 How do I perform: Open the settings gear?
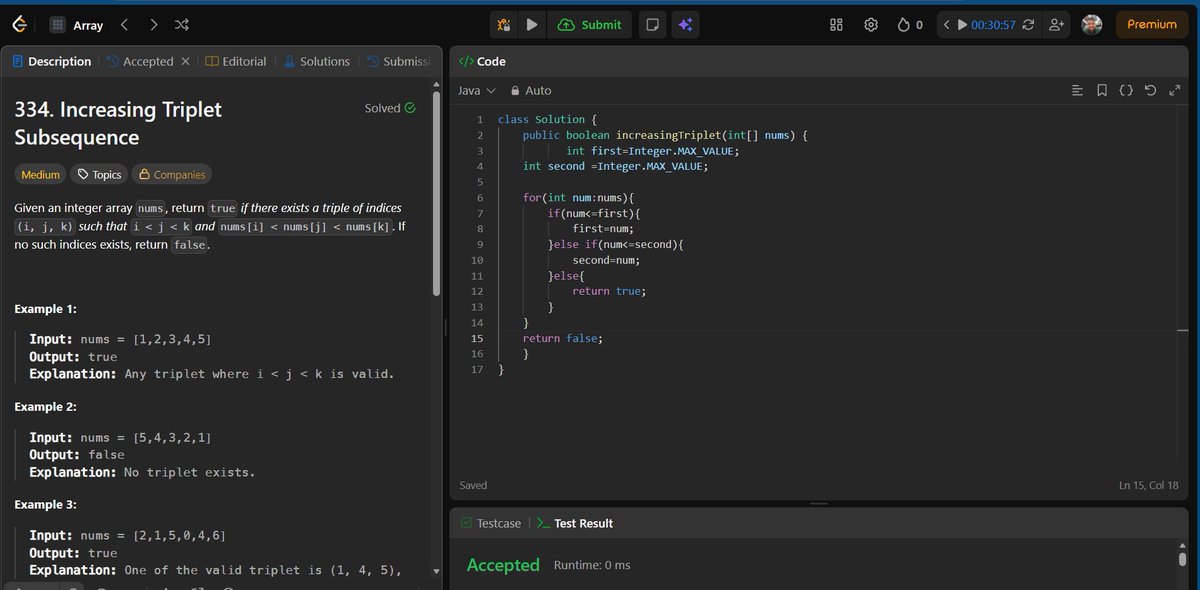[x=871, y=25]
